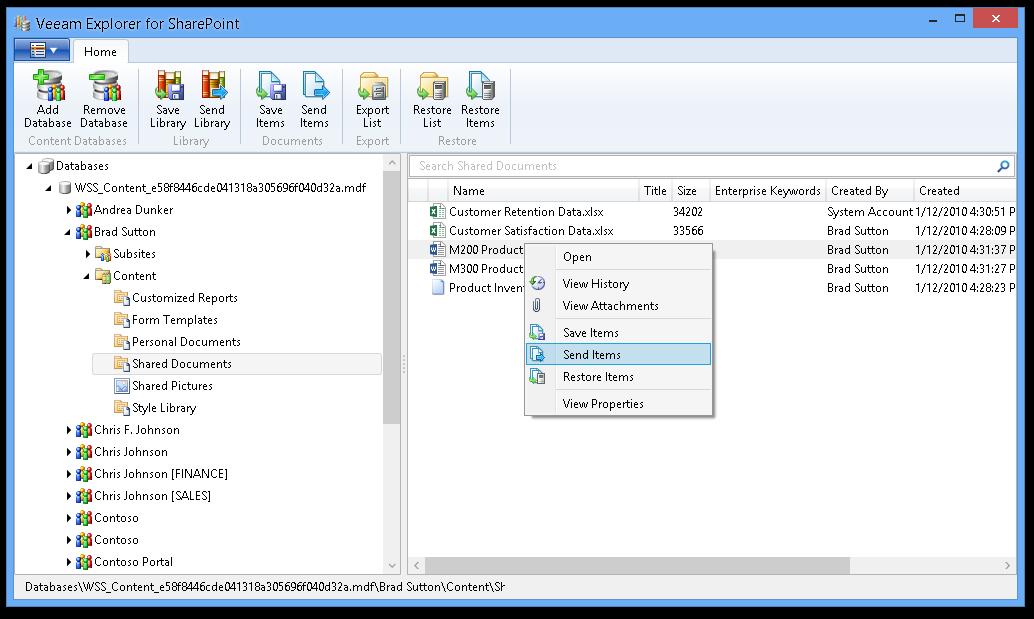Select the Style Library node
1034x619 pixels.
click(x=164, y=408)
